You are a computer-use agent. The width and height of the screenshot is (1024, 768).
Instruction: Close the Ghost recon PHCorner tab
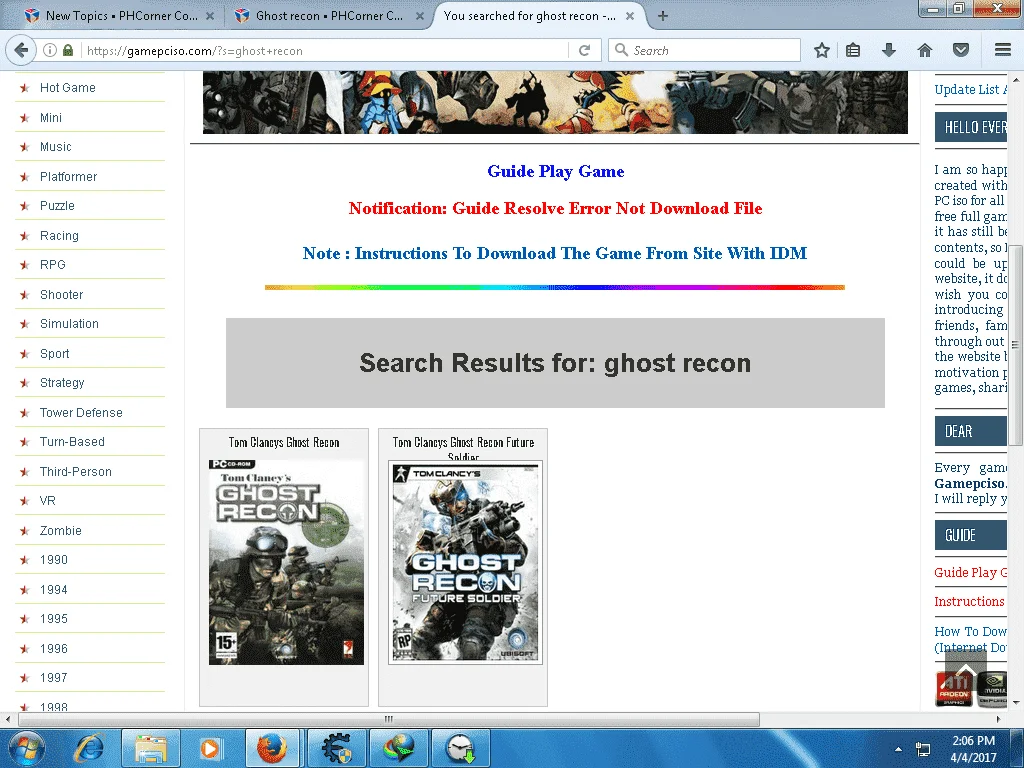pos(420,16)
